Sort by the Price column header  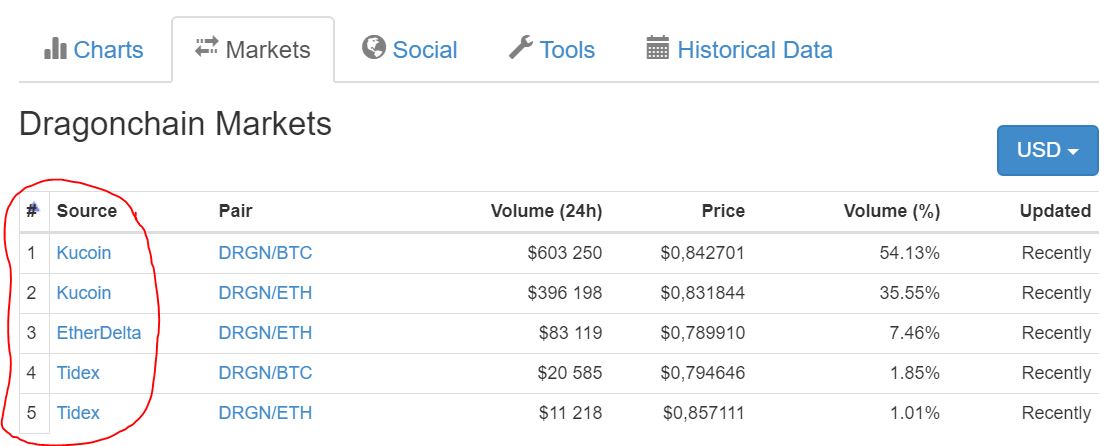pyautogui.click(x=723, y=211)
